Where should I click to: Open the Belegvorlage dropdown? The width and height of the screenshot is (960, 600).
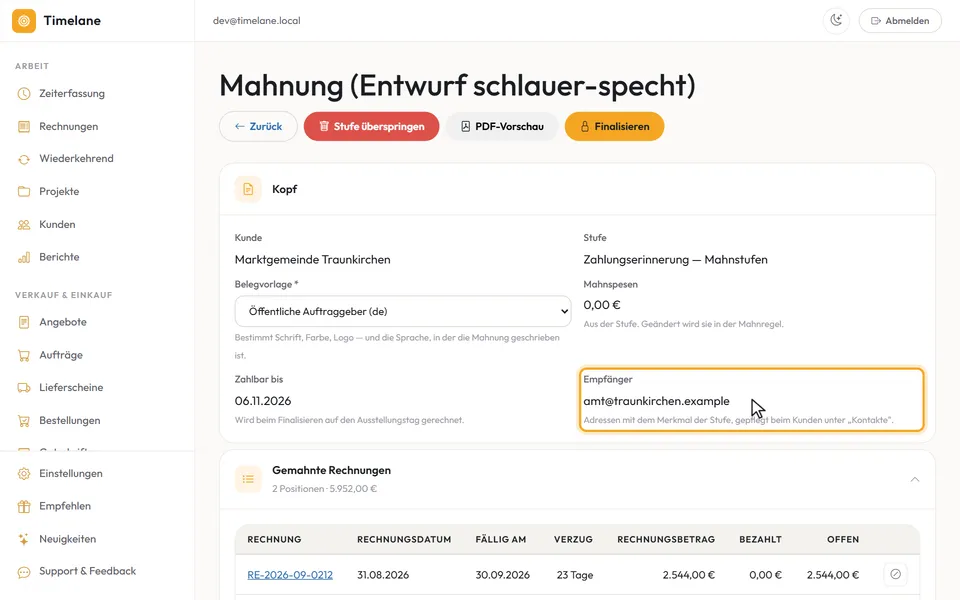coord(403,312)
